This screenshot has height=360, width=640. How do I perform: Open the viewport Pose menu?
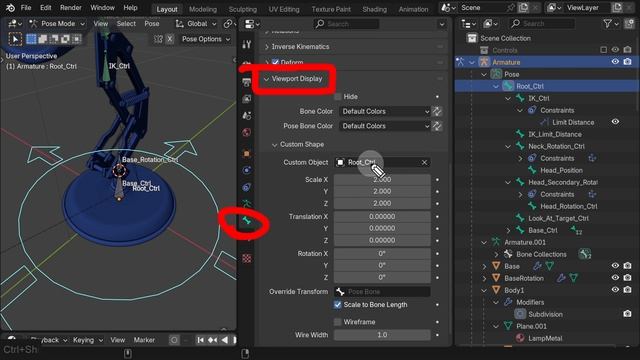(151, 24)
